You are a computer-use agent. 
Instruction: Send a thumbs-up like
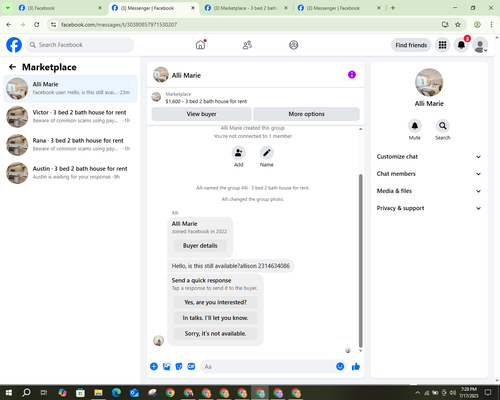356,367
